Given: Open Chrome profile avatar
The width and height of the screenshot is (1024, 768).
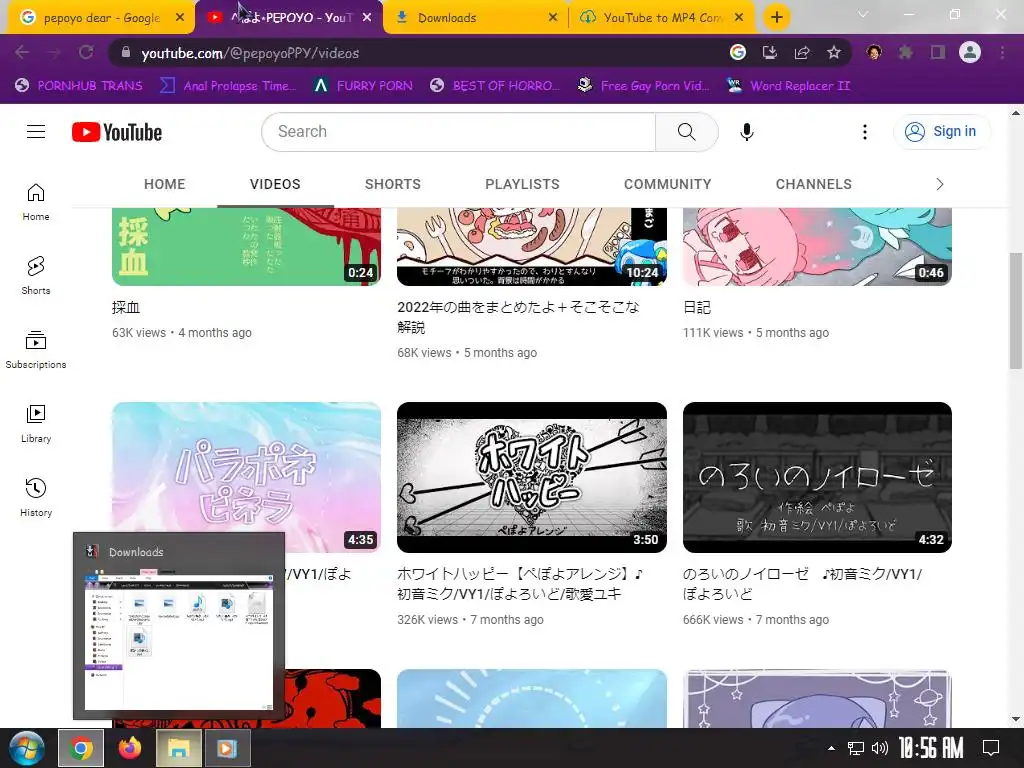Looking at the screenshot, I should 970,52.
